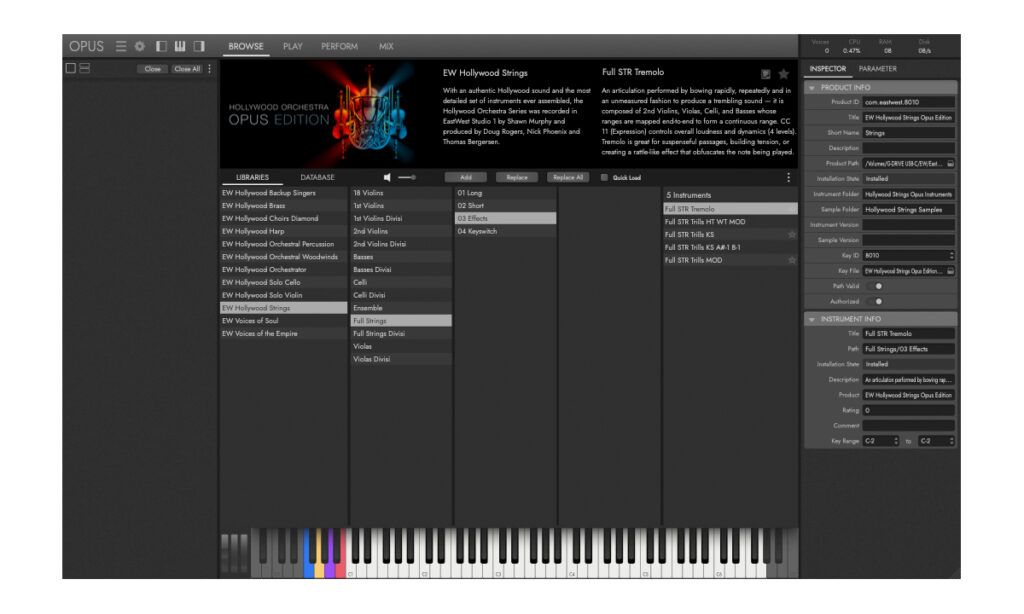
Task: Click the mod wheel strip left of keyboard
Action: pyautogui.click(x=235, y=553)
